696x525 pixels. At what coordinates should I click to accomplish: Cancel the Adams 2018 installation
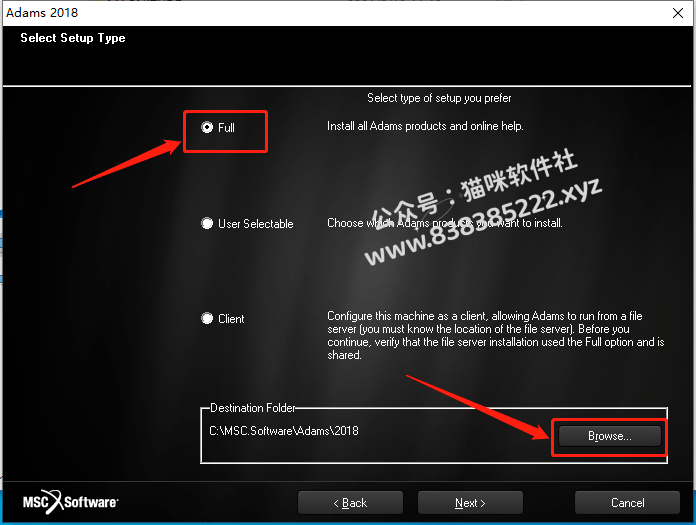coord(627,502)
